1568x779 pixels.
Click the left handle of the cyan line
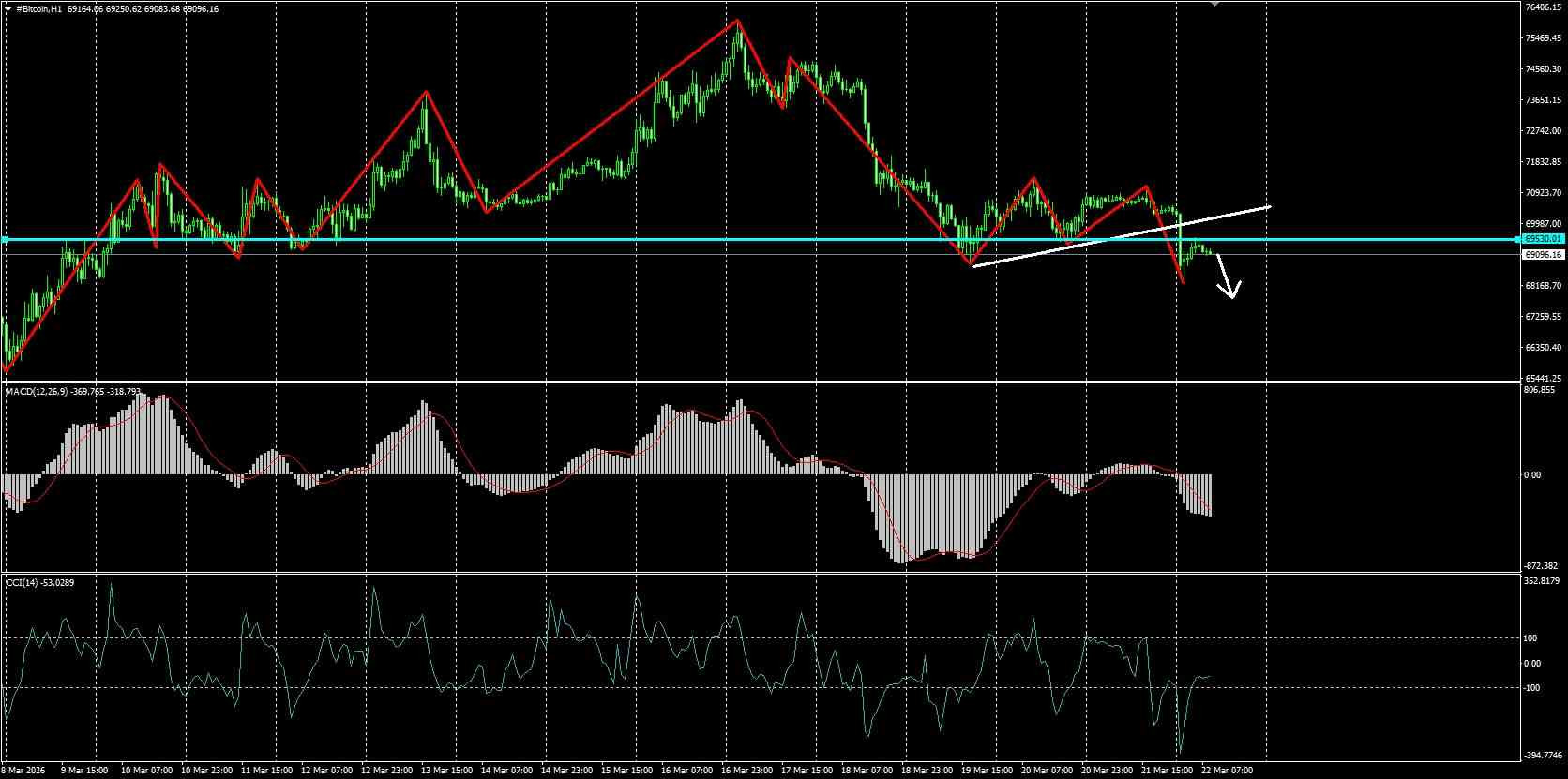(x=4, y=240)
